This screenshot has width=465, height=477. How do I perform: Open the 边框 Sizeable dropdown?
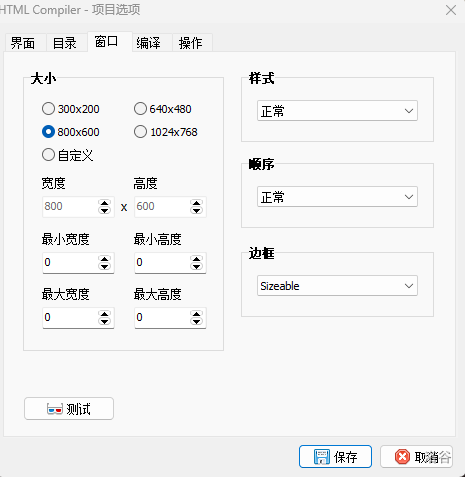point(337,286)
